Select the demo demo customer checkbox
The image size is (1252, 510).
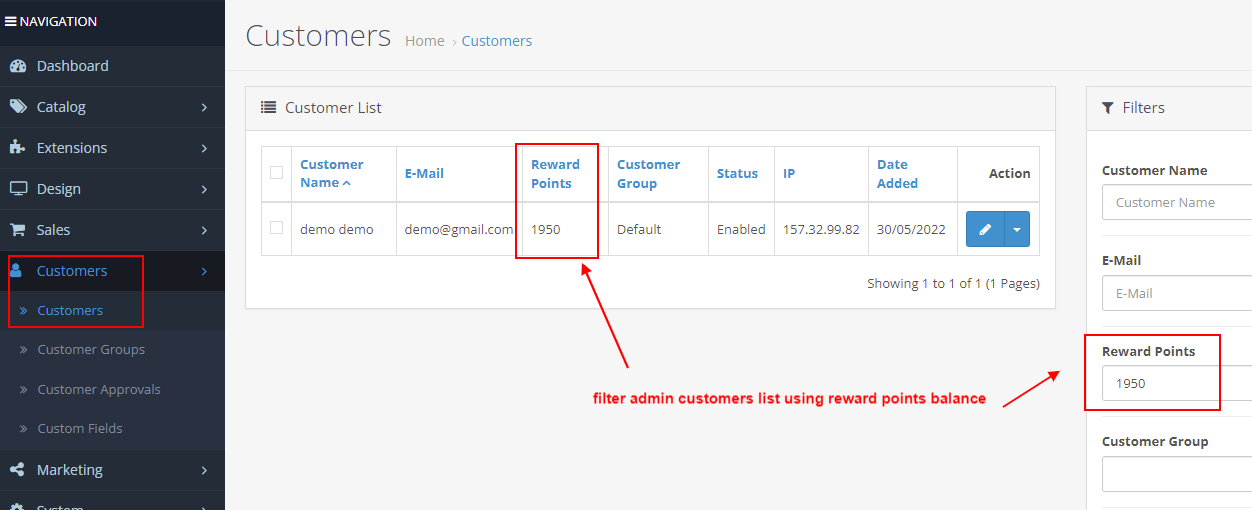click(x=277, y=228)
